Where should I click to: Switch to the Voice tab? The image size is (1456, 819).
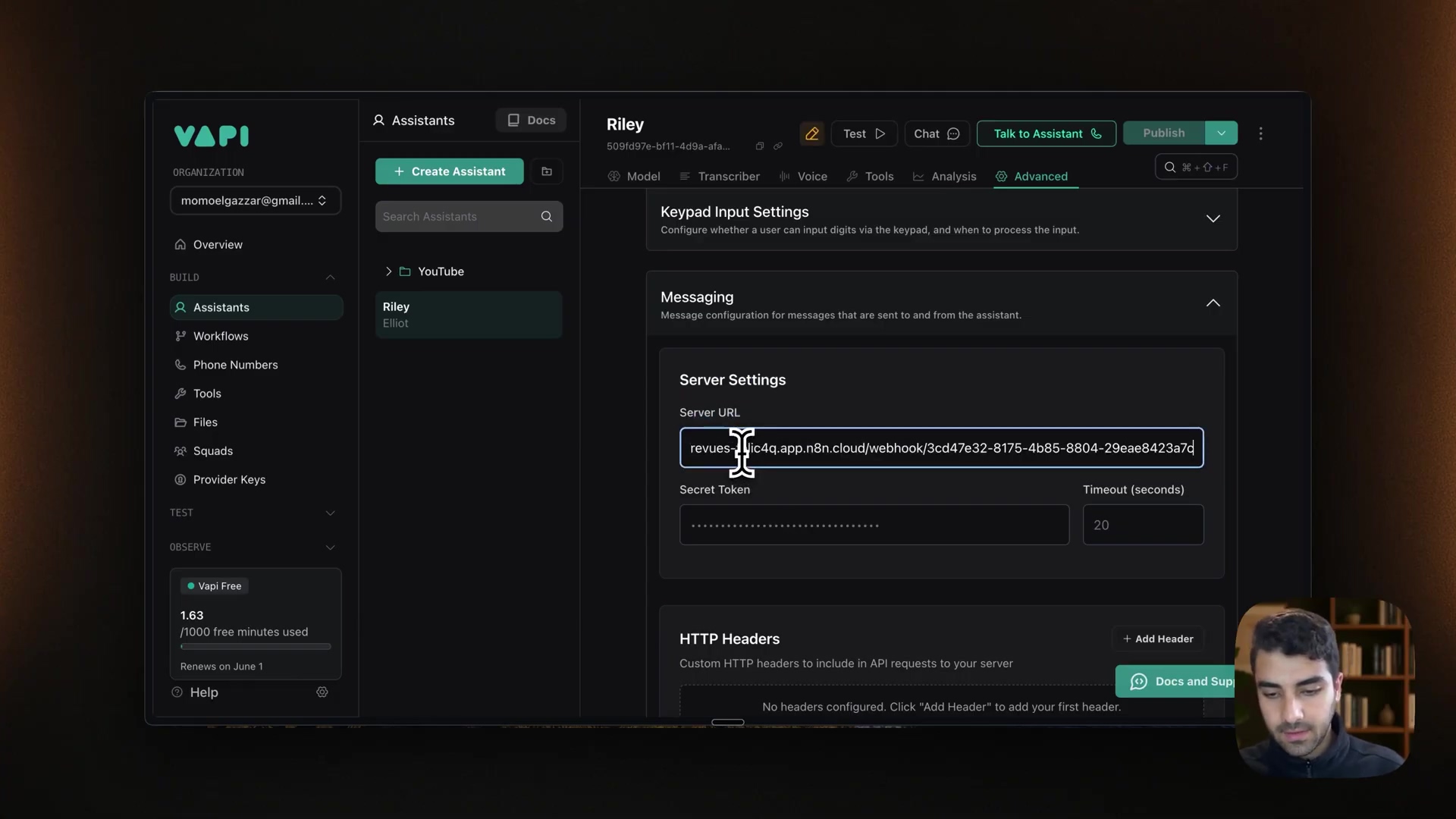coord(803,177)
